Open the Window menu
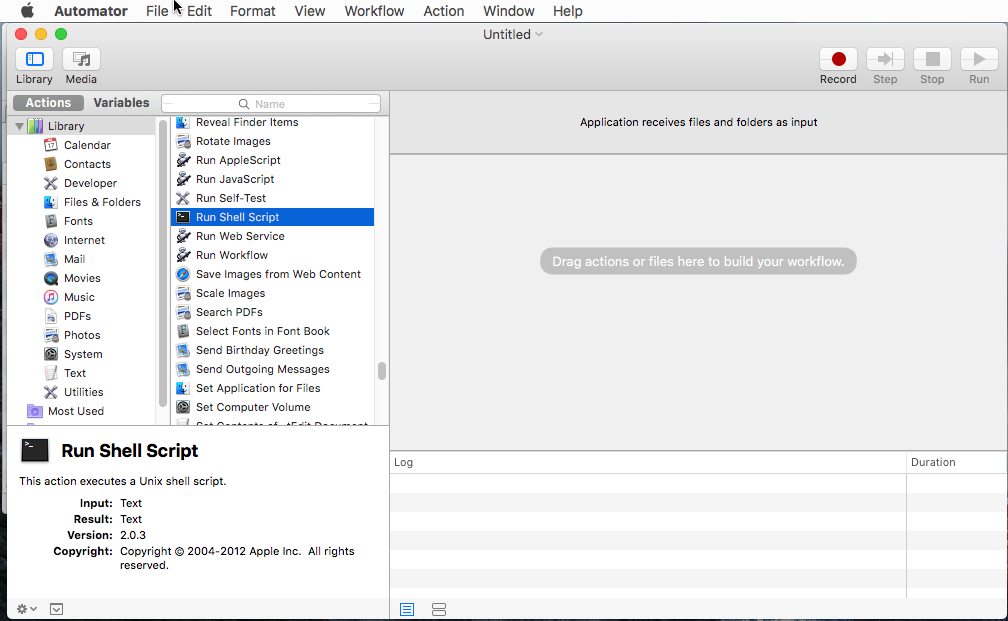The width and height of the screenshot is (1008, 621). coord(508,11)
